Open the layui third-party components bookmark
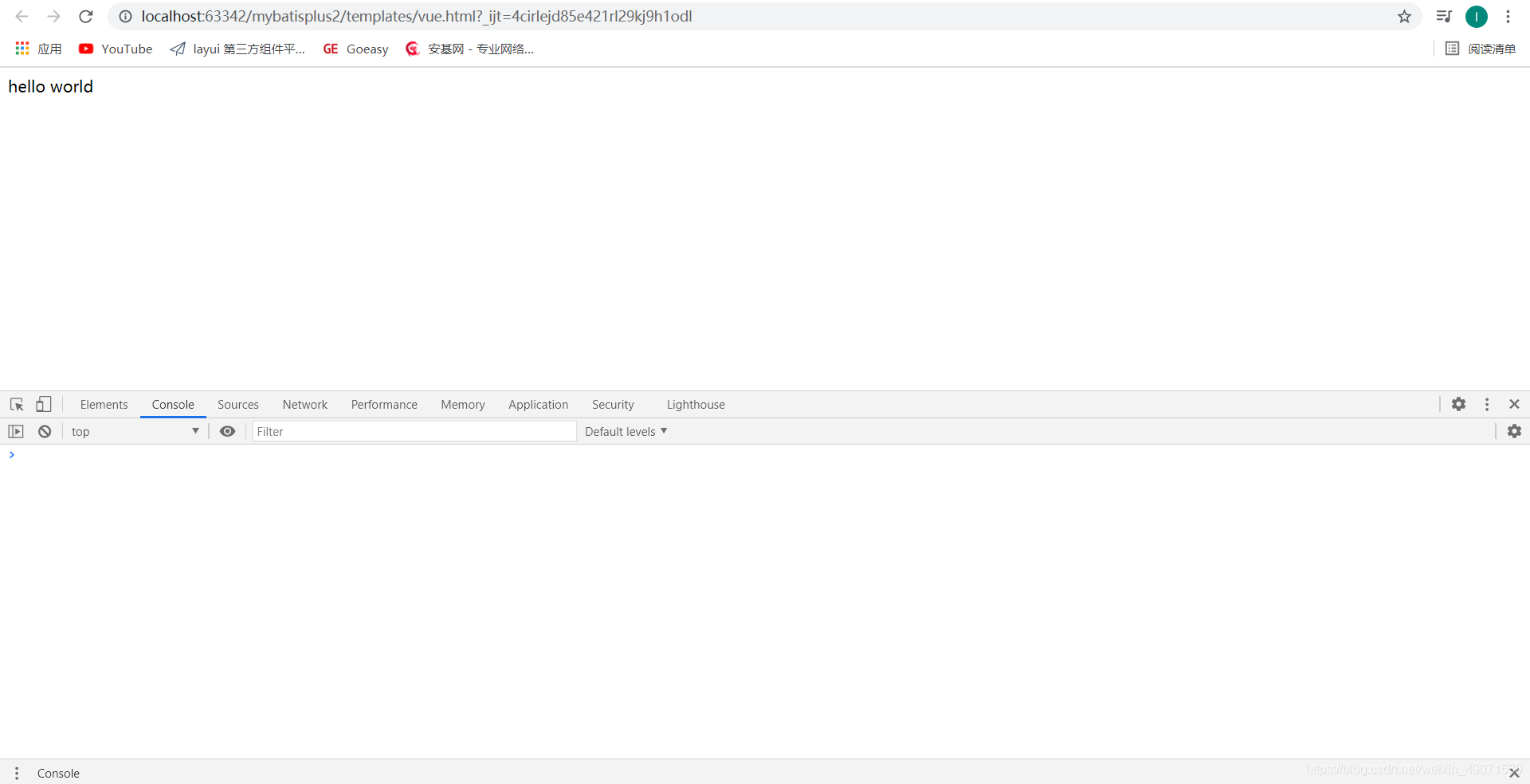This screenshot has height=784, width=1530. (x=237, y=49)
